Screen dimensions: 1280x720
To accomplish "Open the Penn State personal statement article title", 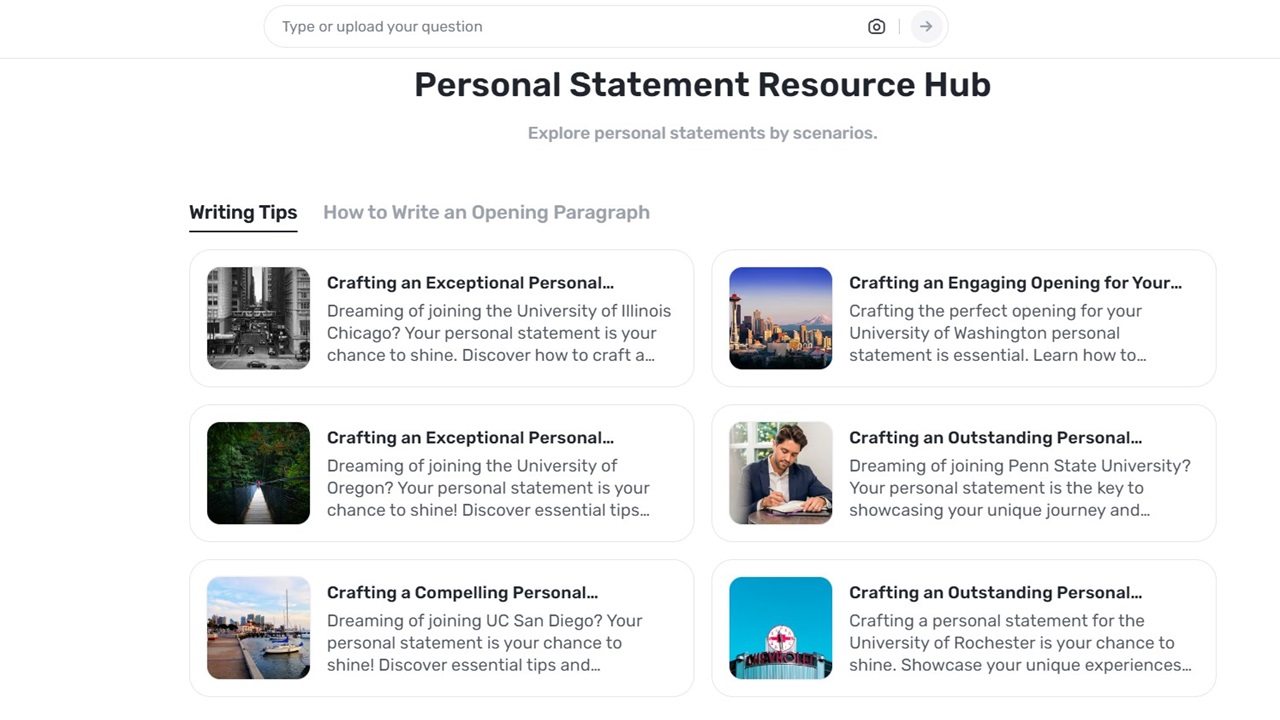I will click(995, 438).
